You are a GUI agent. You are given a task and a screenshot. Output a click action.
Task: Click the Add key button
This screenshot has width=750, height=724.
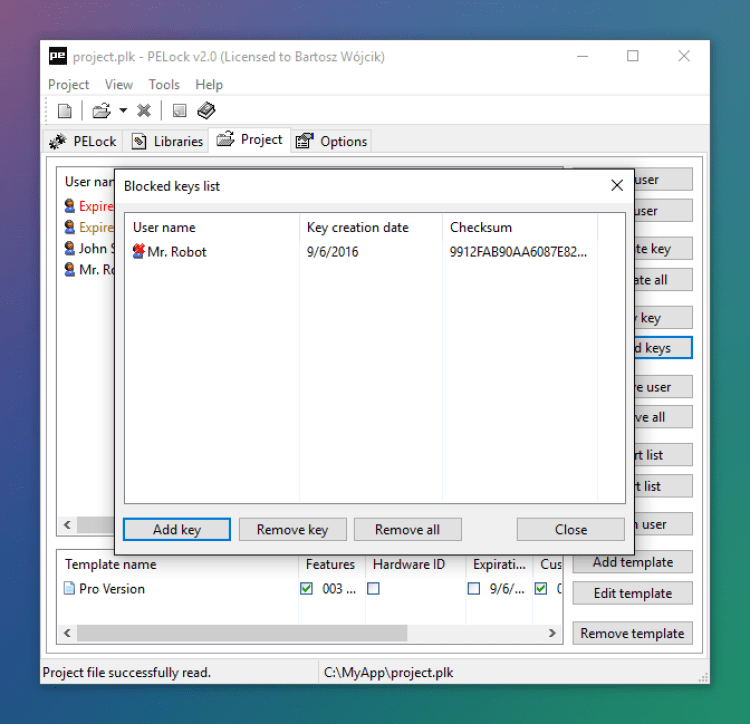(x=177, y=529)
